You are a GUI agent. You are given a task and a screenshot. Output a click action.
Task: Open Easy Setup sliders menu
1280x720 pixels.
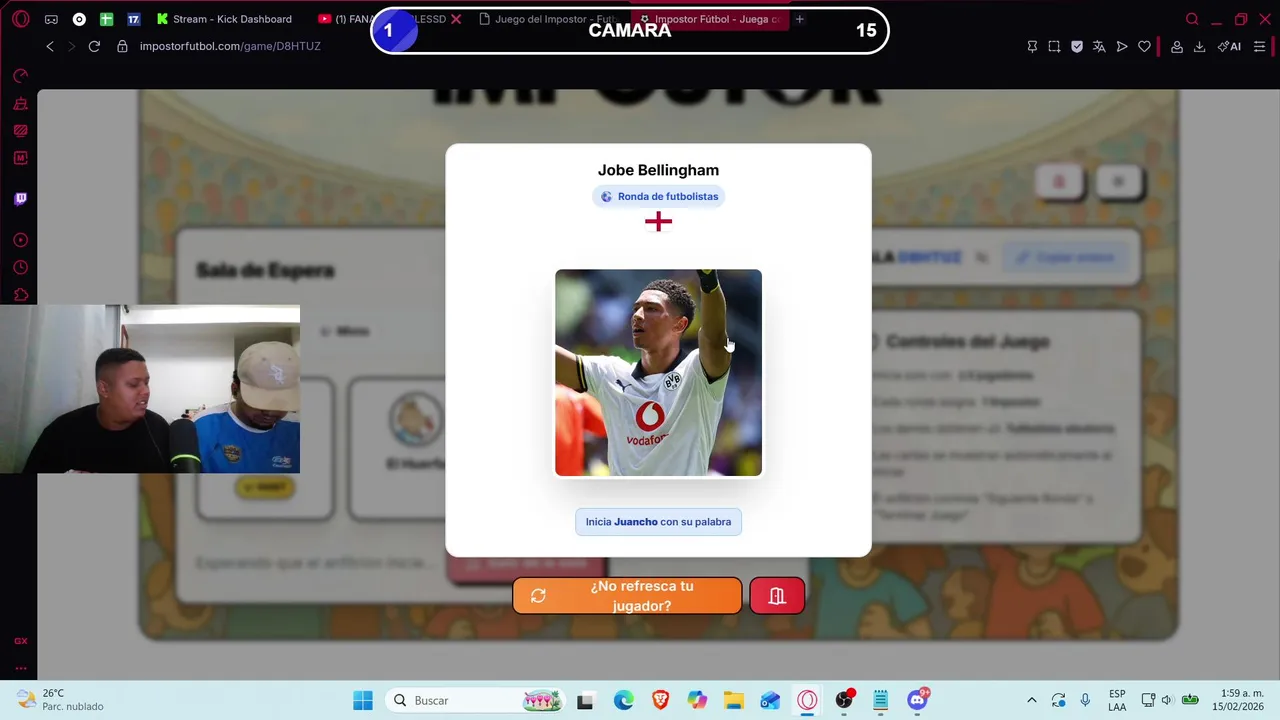(1259, 46)
